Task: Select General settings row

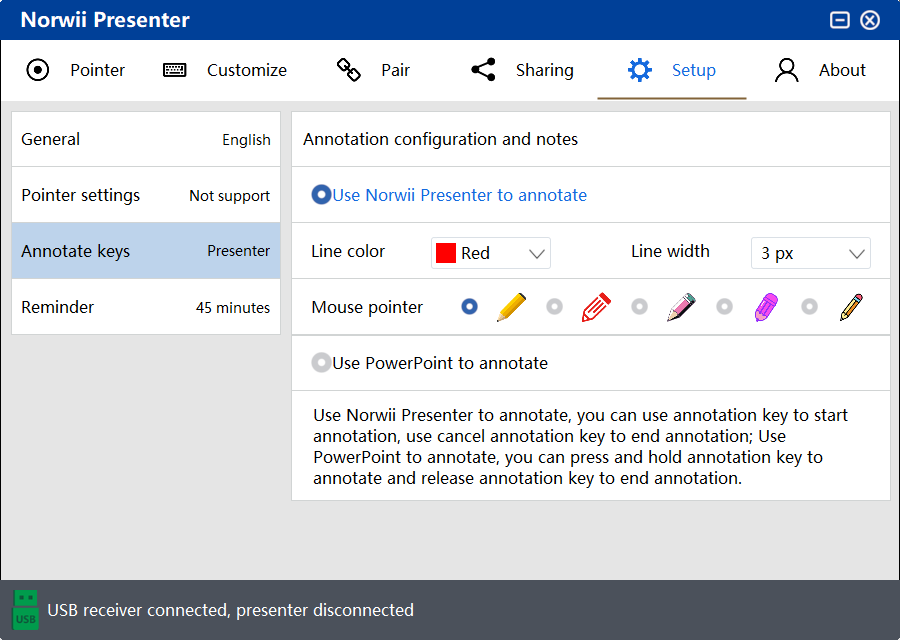Action: (x=146, y=139)
